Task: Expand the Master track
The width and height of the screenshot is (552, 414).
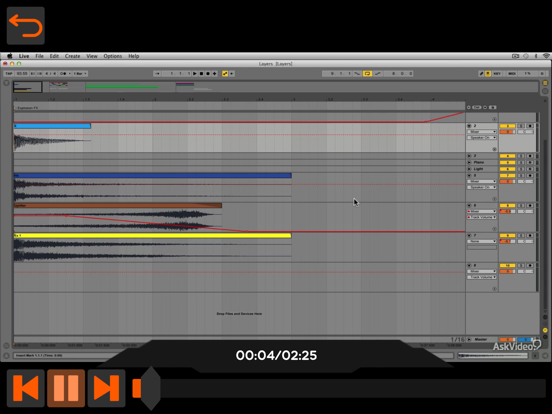Action: pyautogui.click(x=469, y=339)
